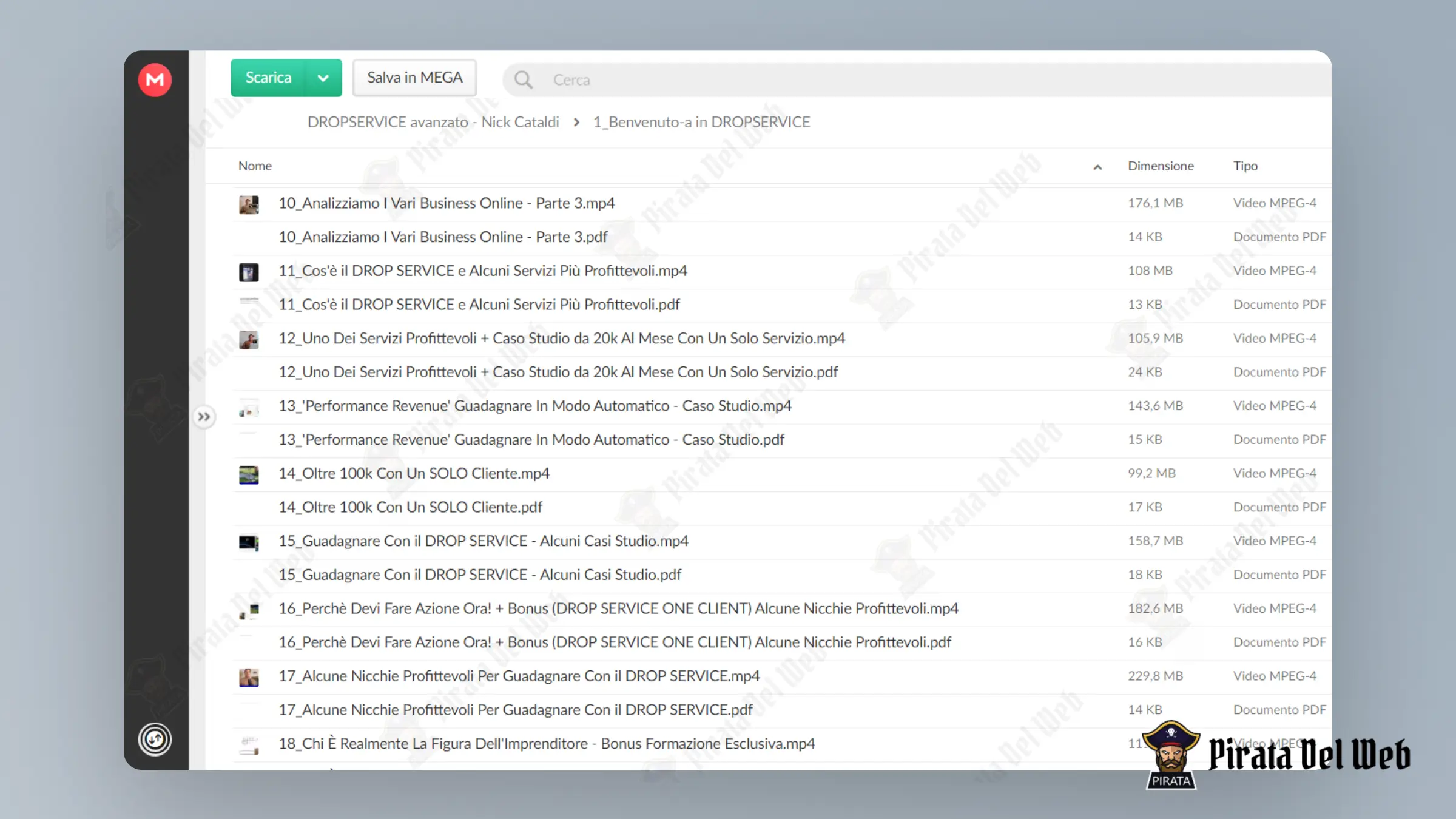Sort by the Tipo column header
This screenshot has height=819, width=1456.
(1245, 166)
